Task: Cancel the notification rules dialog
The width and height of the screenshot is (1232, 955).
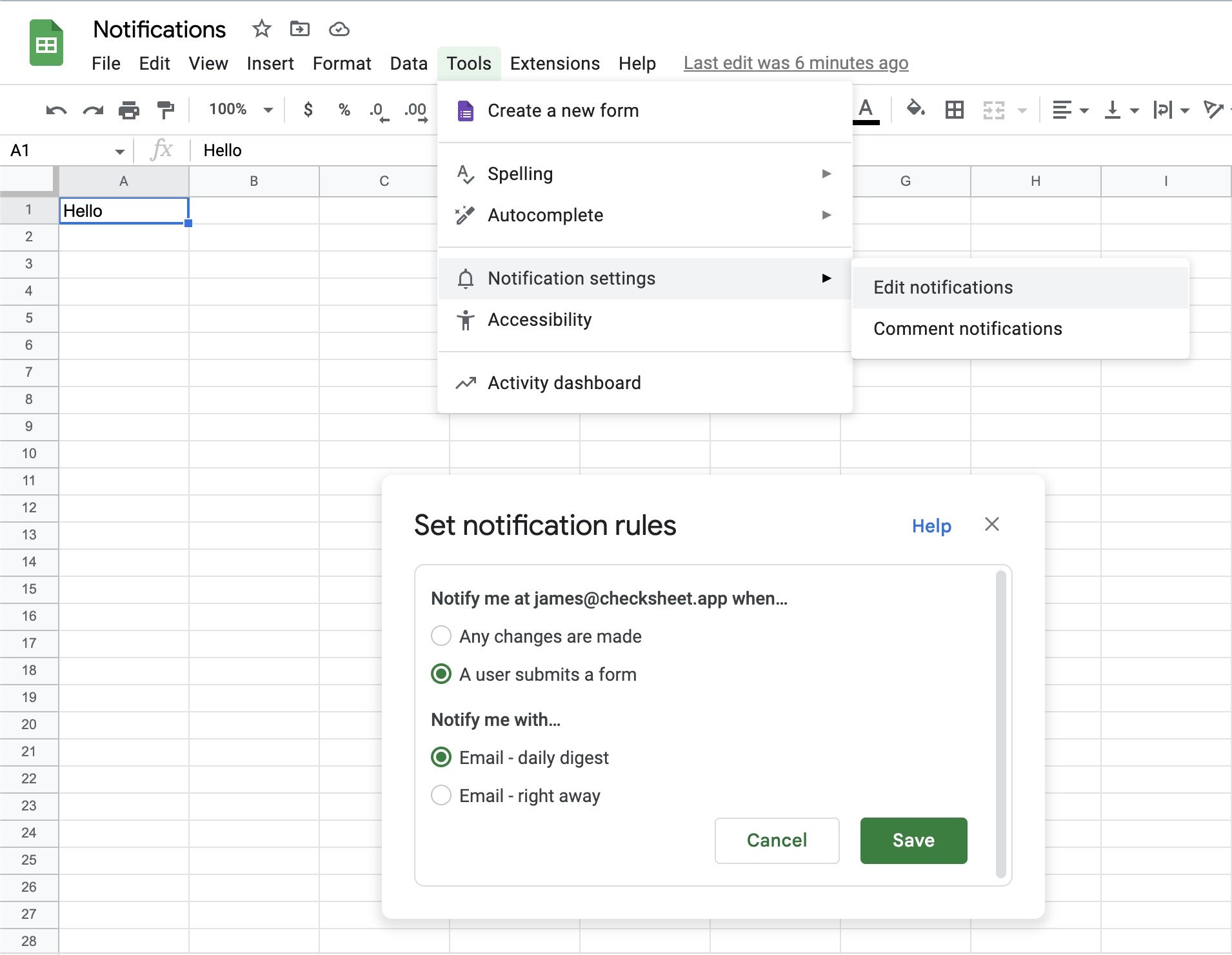Action: coord(777,840)
